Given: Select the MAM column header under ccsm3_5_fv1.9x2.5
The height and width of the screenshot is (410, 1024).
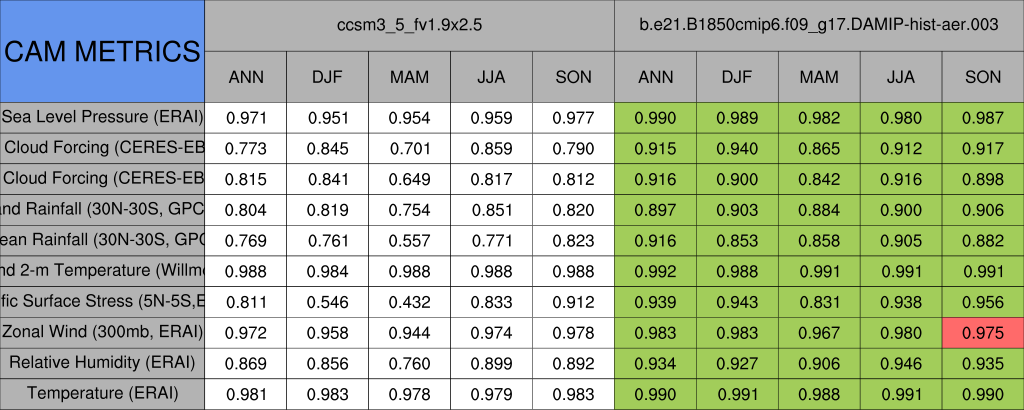Looking at the screenshot, I should (x=409, y=76).
